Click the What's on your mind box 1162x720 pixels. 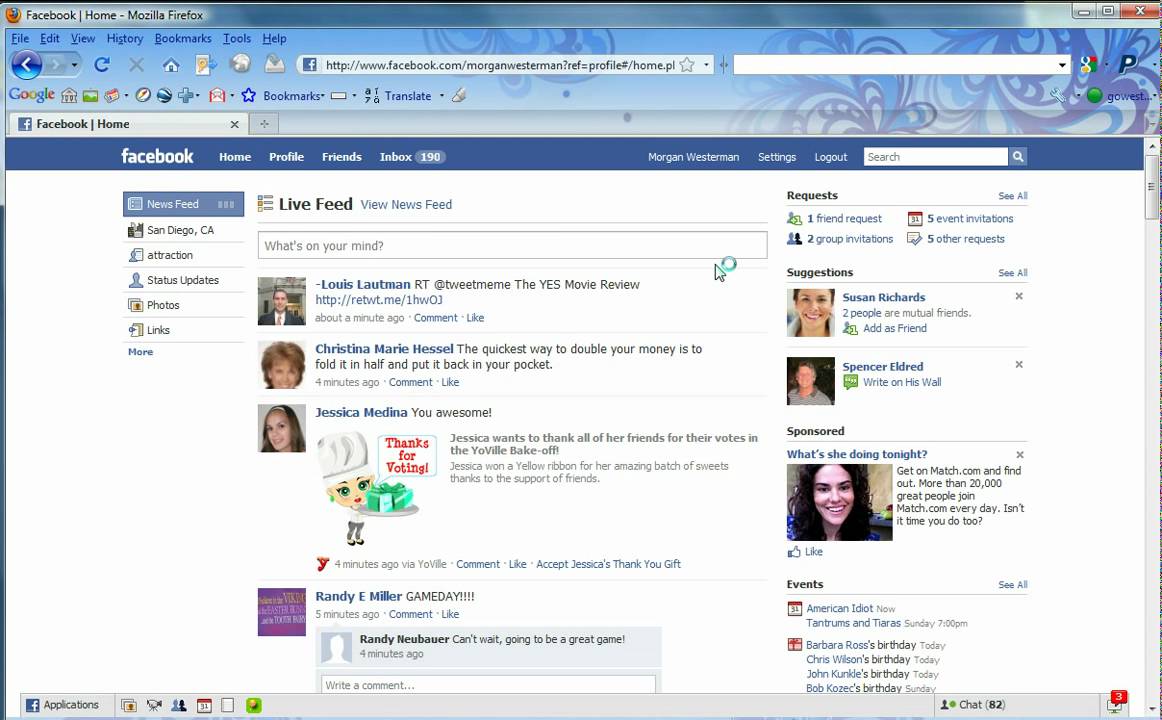coord(512,245)
